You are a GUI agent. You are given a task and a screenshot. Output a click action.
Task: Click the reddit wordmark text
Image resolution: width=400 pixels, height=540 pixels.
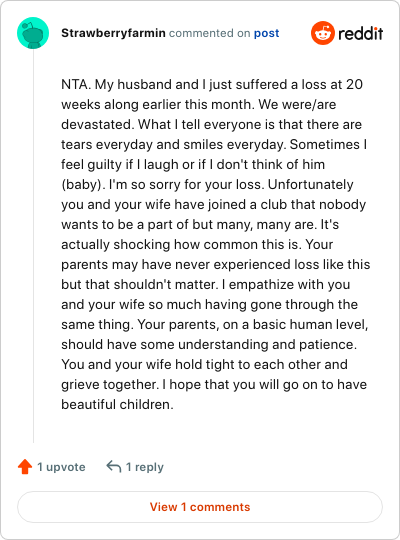tap(361, 33)
